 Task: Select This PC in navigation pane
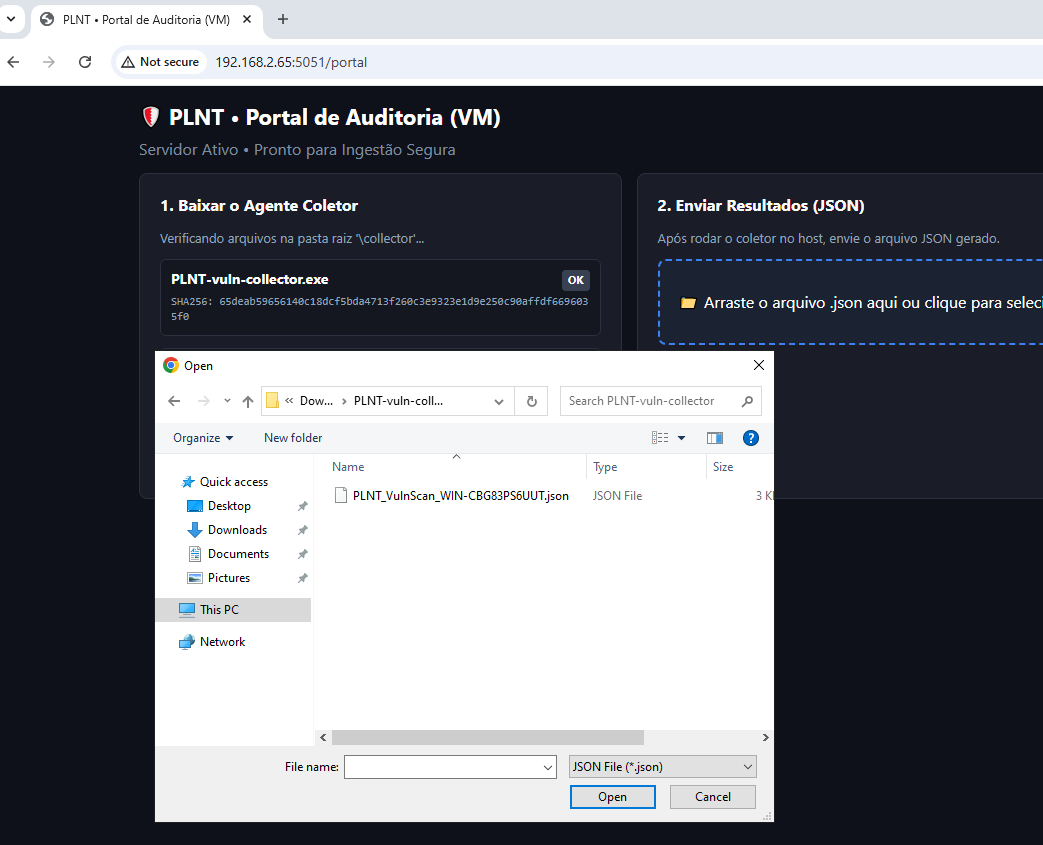pyautogui.click(x=219, y=610)
